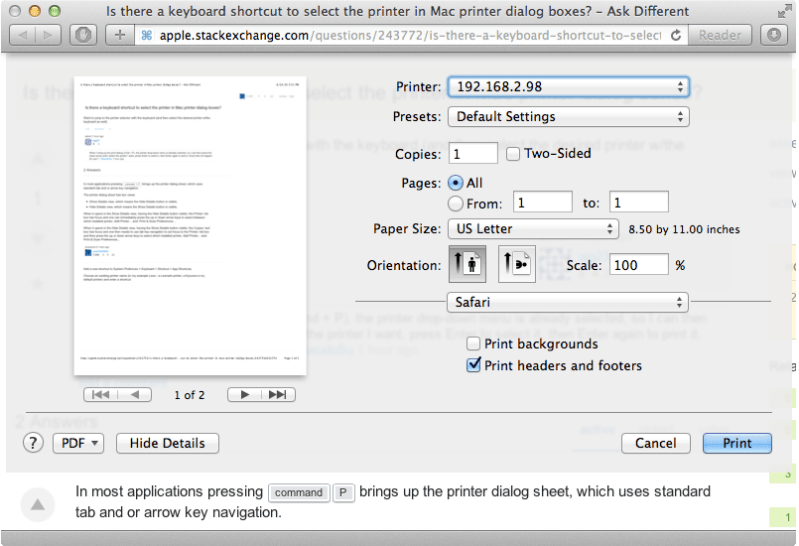Image resolution: width=799 pixels, height=546 pixels.
Task: Open the iCloud tabs toolbar button
Action: click(83, 35)
